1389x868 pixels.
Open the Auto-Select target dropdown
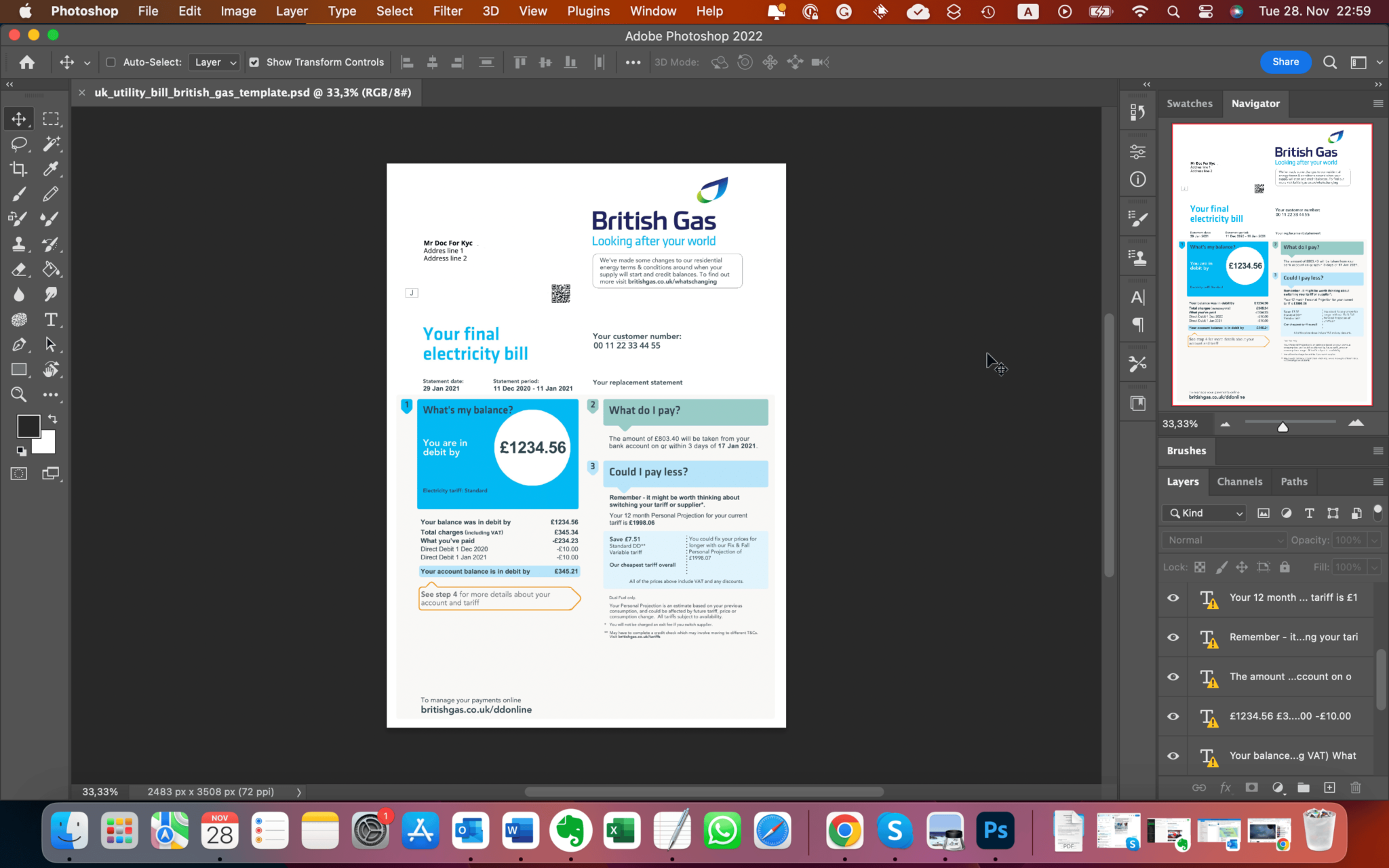(x=214, y=62)
